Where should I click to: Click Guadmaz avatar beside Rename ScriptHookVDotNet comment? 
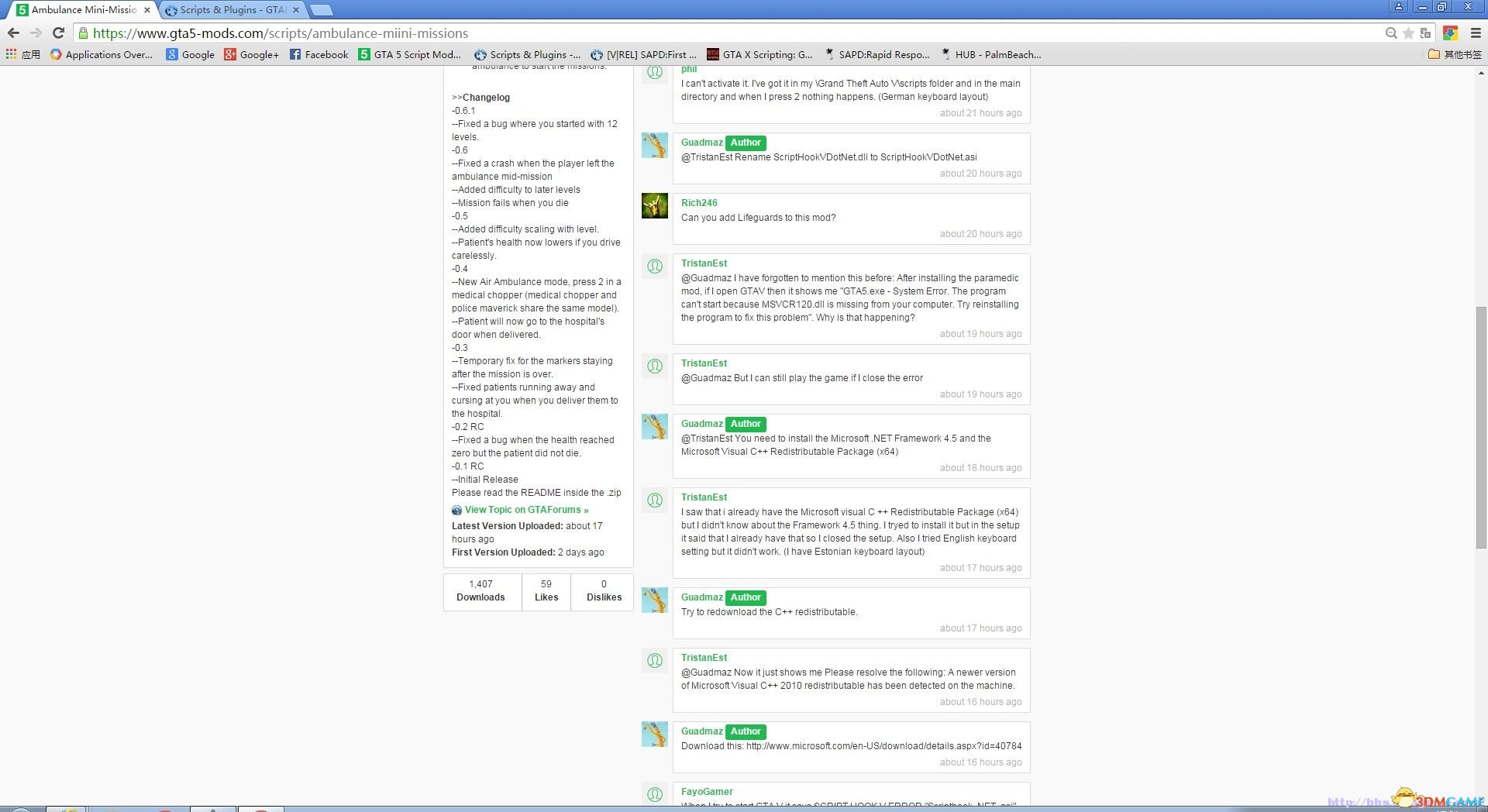tap(655, 145)
